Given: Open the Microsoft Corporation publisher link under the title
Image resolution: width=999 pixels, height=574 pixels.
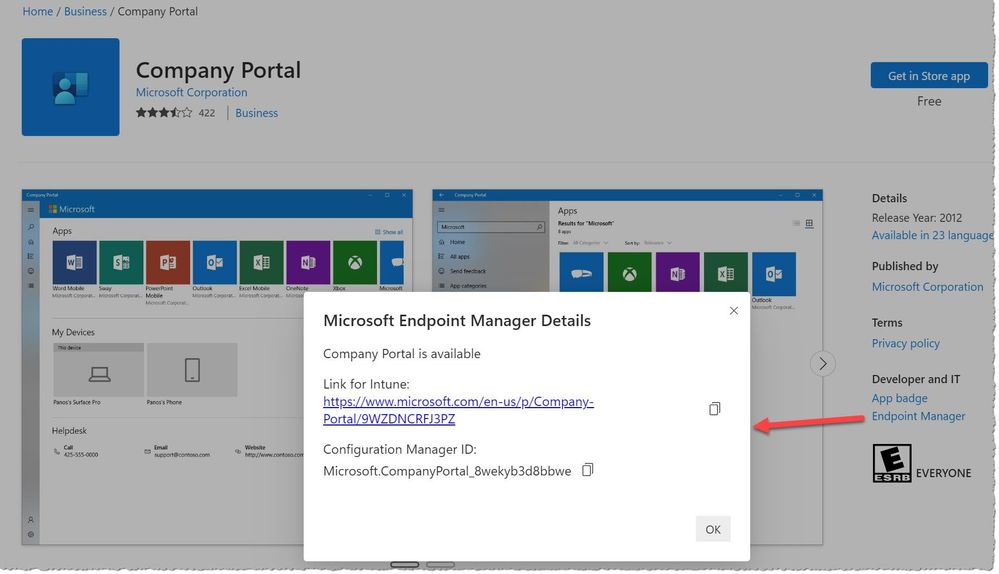Looking at the screenshot, I should point(191,92).
